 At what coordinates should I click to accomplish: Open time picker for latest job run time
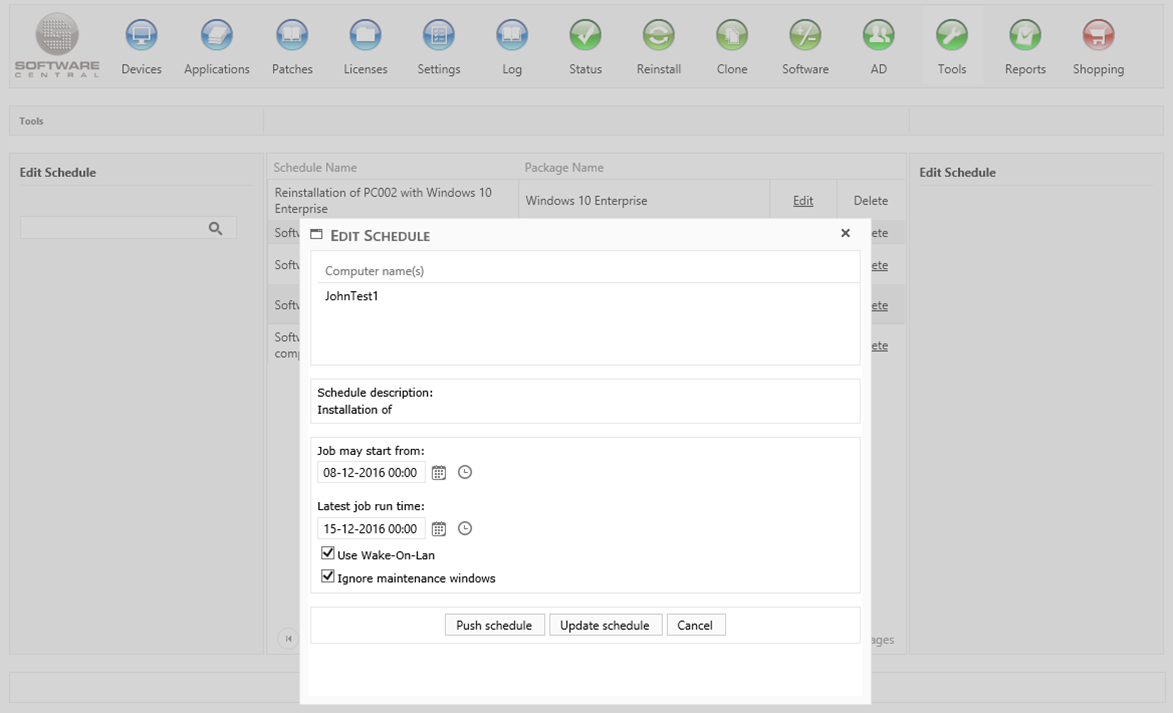465,529
